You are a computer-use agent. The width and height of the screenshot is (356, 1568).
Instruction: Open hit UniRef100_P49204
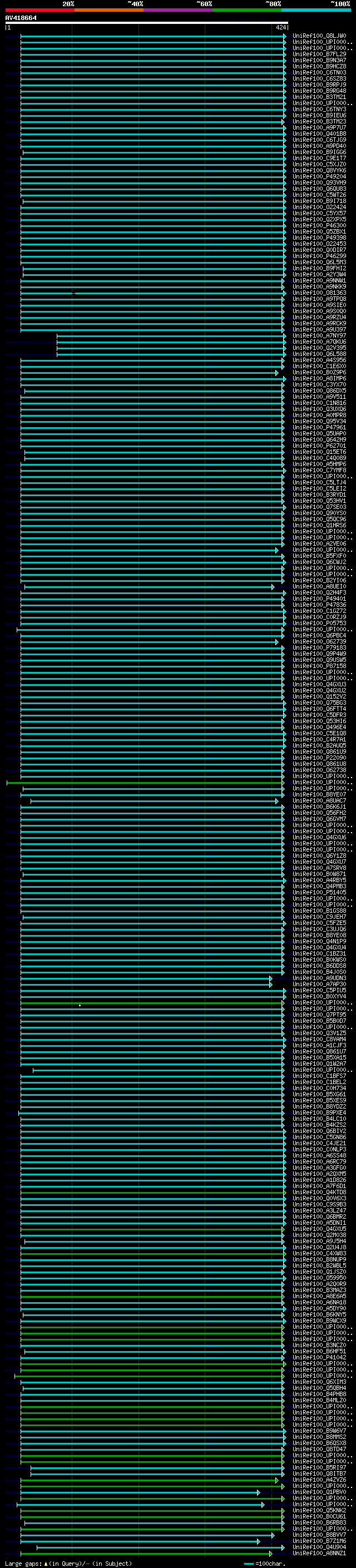pyautogui.click(x=319, y=176)
